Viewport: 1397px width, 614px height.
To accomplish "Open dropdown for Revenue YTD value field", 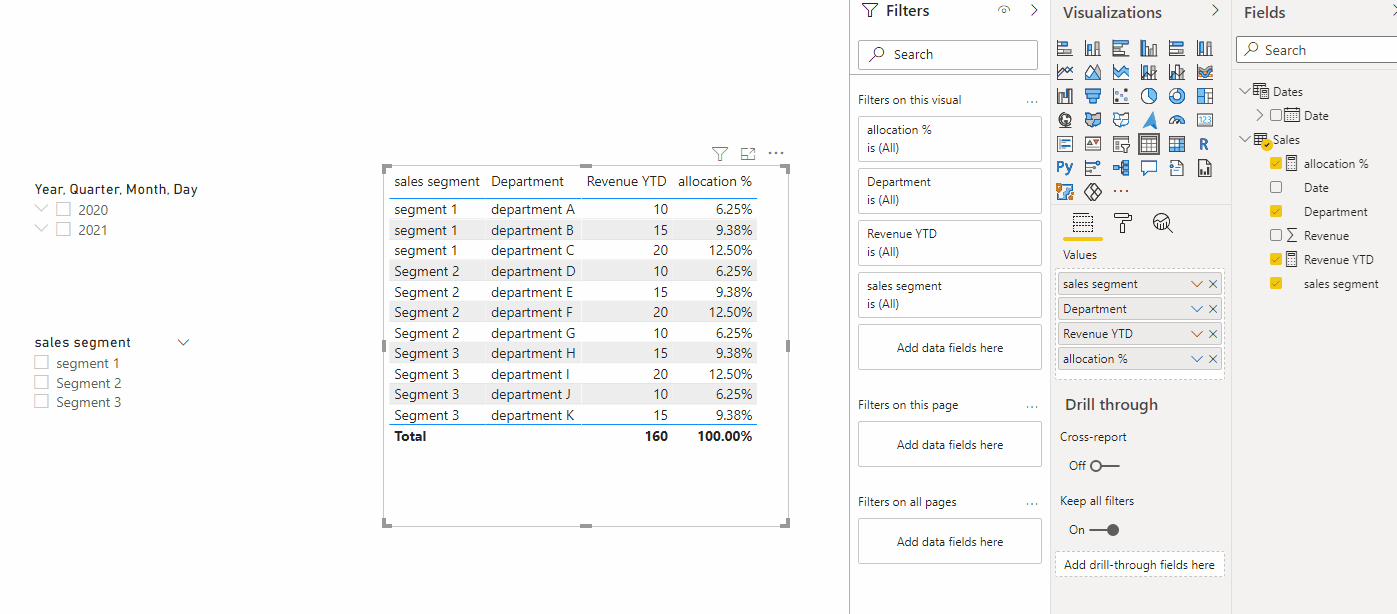I will (1197, 334).
